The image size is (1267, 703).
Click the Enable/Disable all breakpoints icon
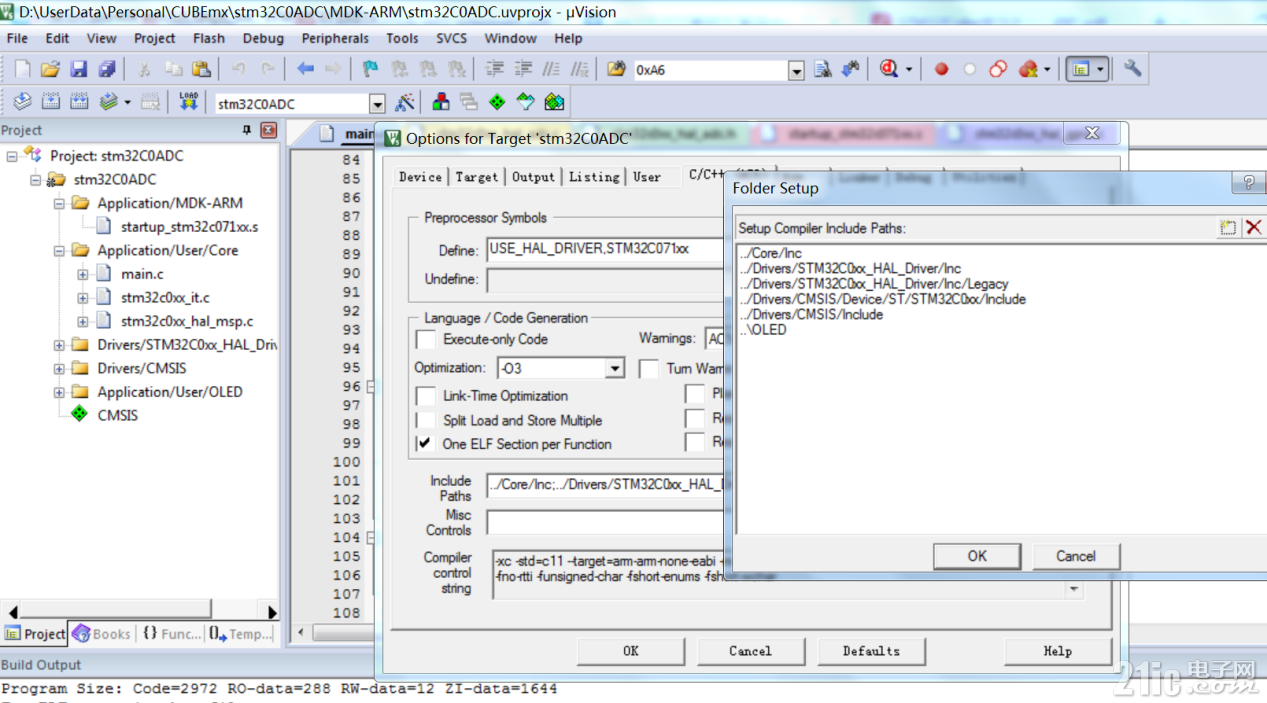point(998,69)
